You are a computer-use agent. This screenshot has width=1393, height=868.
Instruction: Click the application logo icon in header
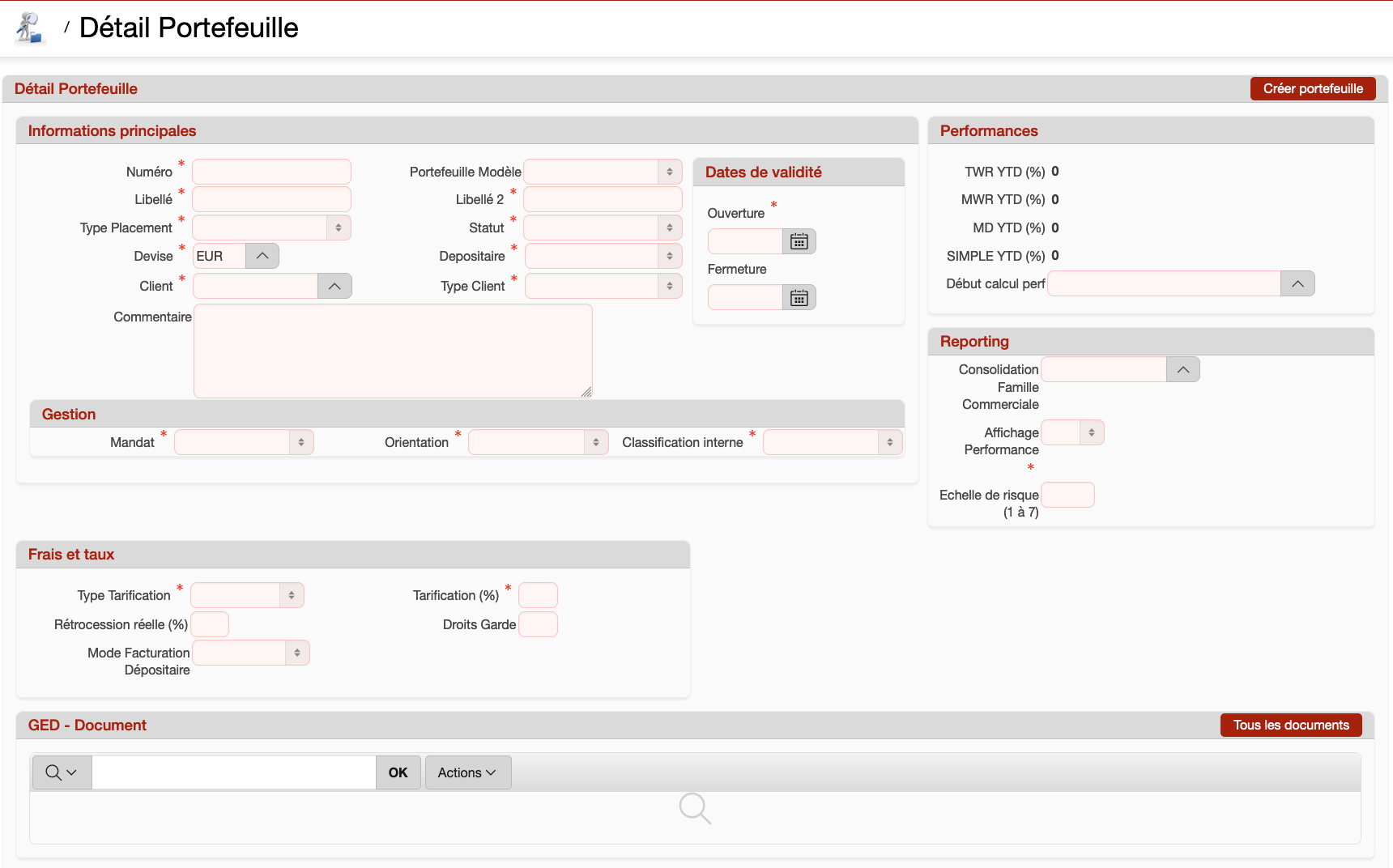tap(30, 28)
